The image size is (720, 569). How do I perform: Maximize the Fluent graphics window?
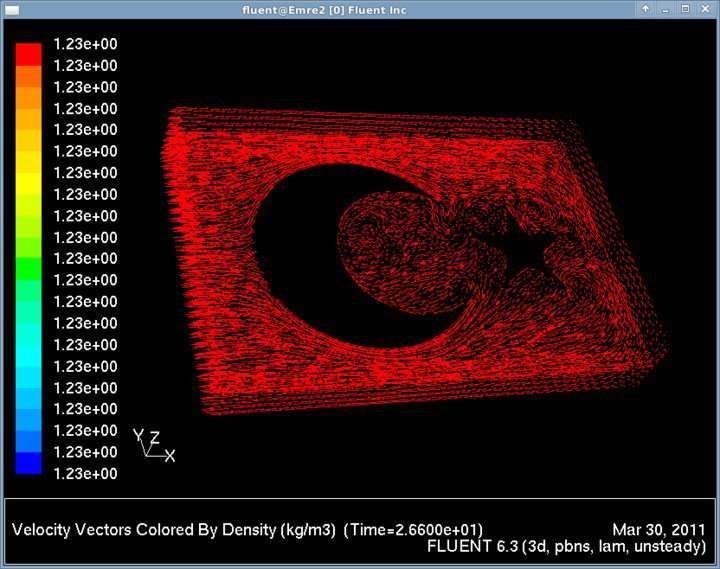tap(685, 9)
